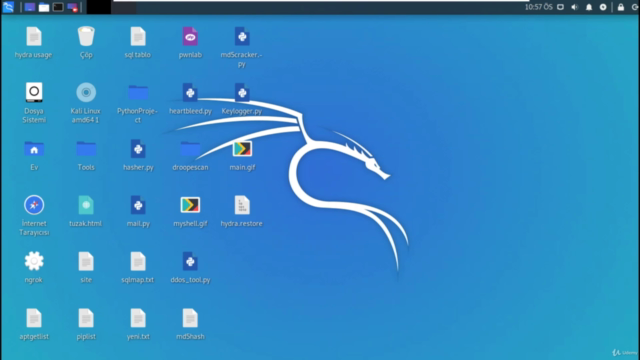
Task: Lock the screen with padlock icon
Action: (621, 7)
